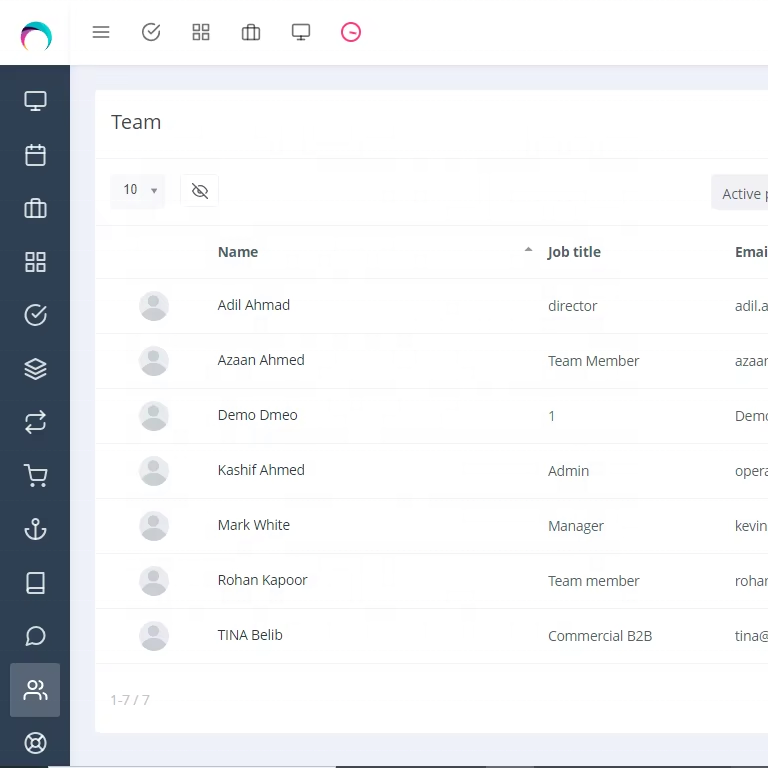
Task: Open the monitor shortcut in top bar
Action: (x=301, y=32)
